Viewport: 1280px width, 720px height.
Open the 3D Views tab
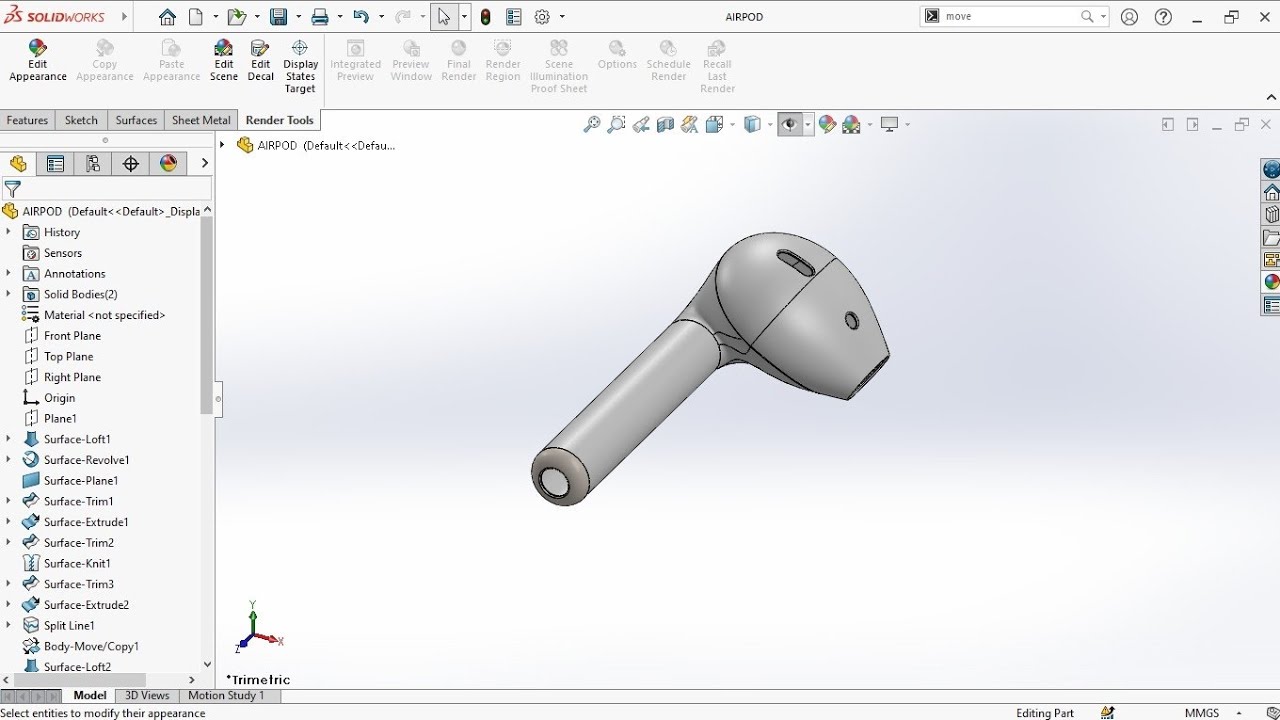147,695
